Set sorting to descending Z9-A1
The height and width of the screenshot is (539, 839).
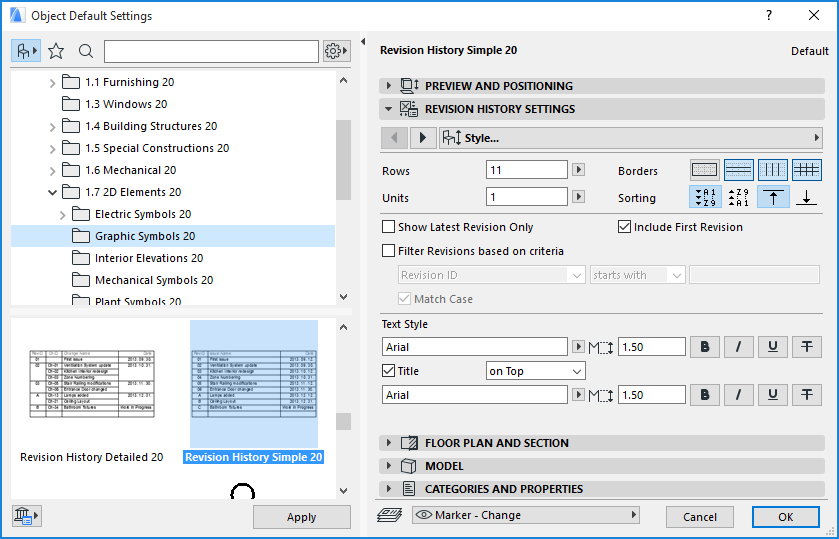(x=738, y=198)
